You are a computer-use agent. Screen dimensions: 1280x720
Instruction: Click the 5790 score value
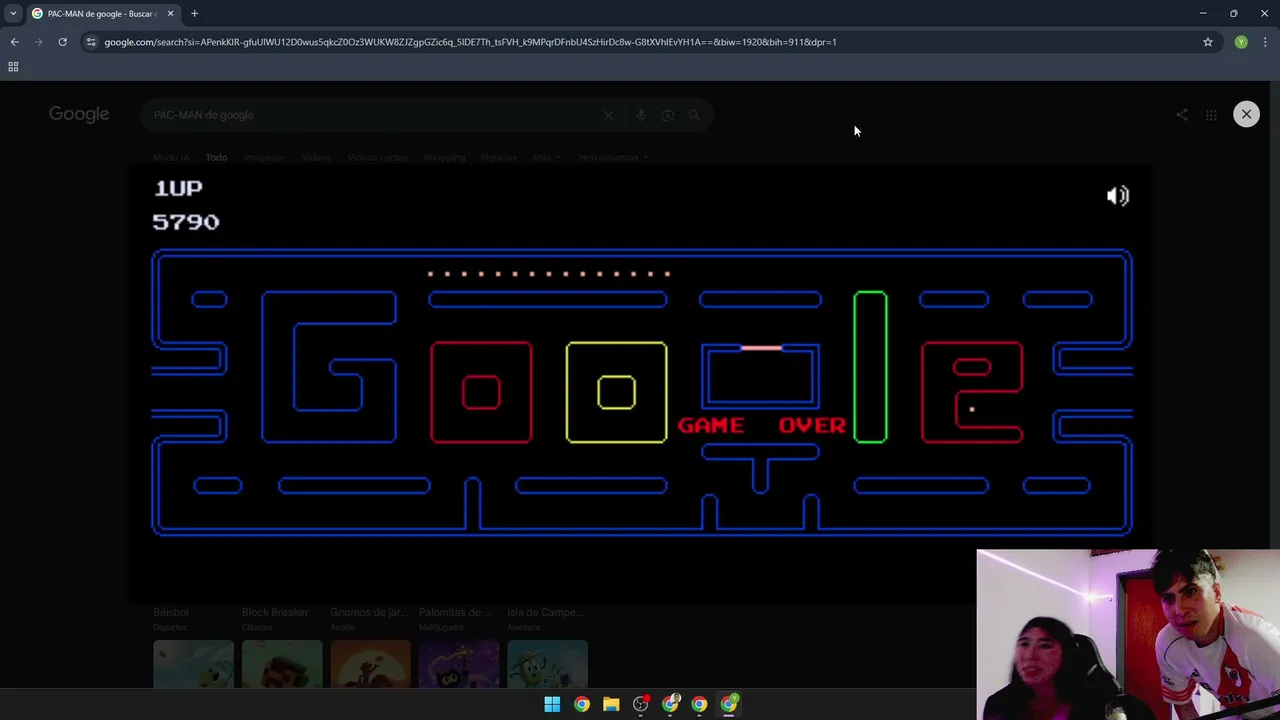click(186, 222)
